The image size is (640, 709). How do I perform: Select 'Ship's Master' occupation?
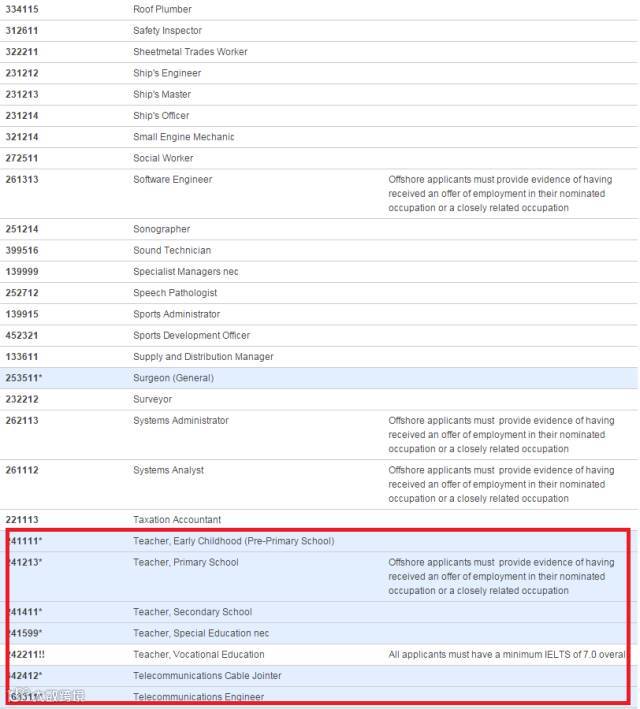click(161, 94)
